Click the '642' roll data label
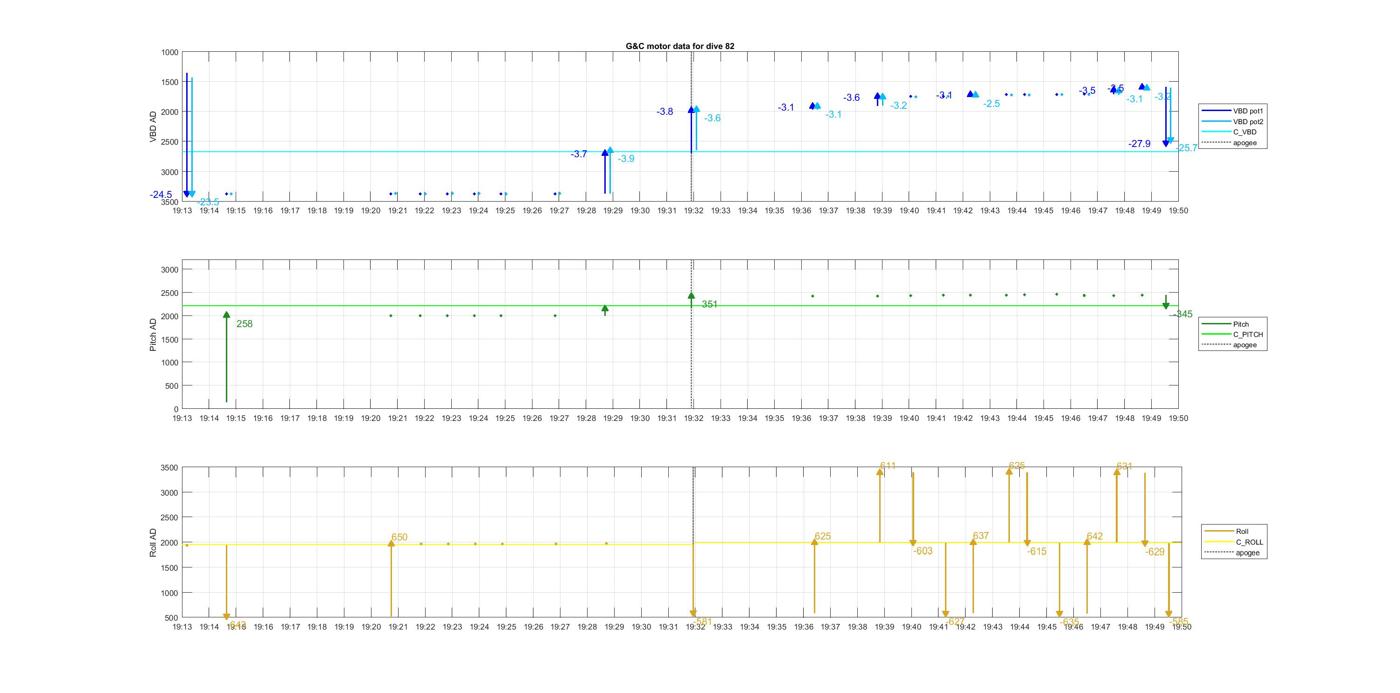The image size is (1400, 693). click(1095, 537)
